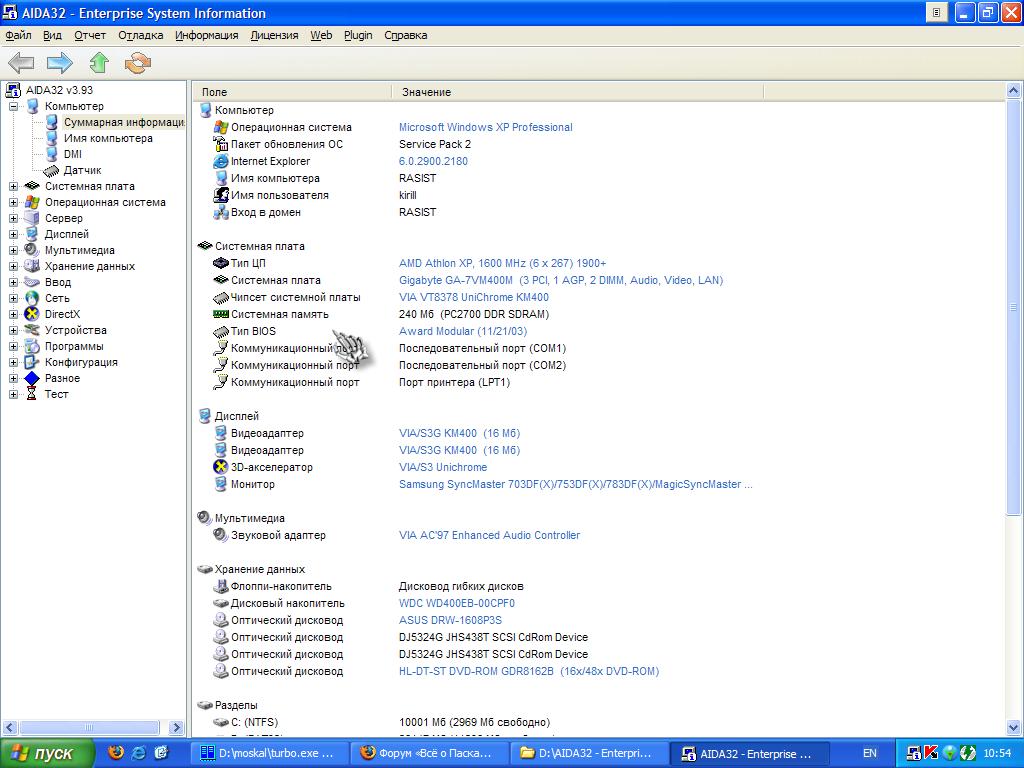
Task: Open the Gigabyte GA-7VM400M motherboard link
Action: click(x=560, y=280)
